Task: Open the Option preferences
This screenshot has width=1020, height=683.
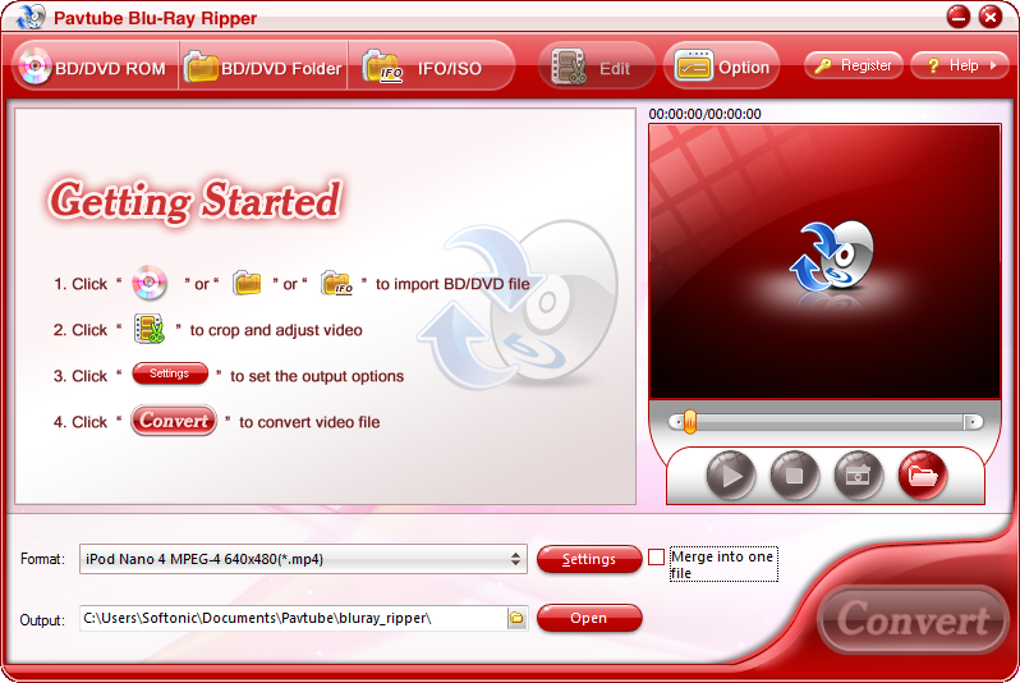Action: pyautogui.click(x=721, y=66)
